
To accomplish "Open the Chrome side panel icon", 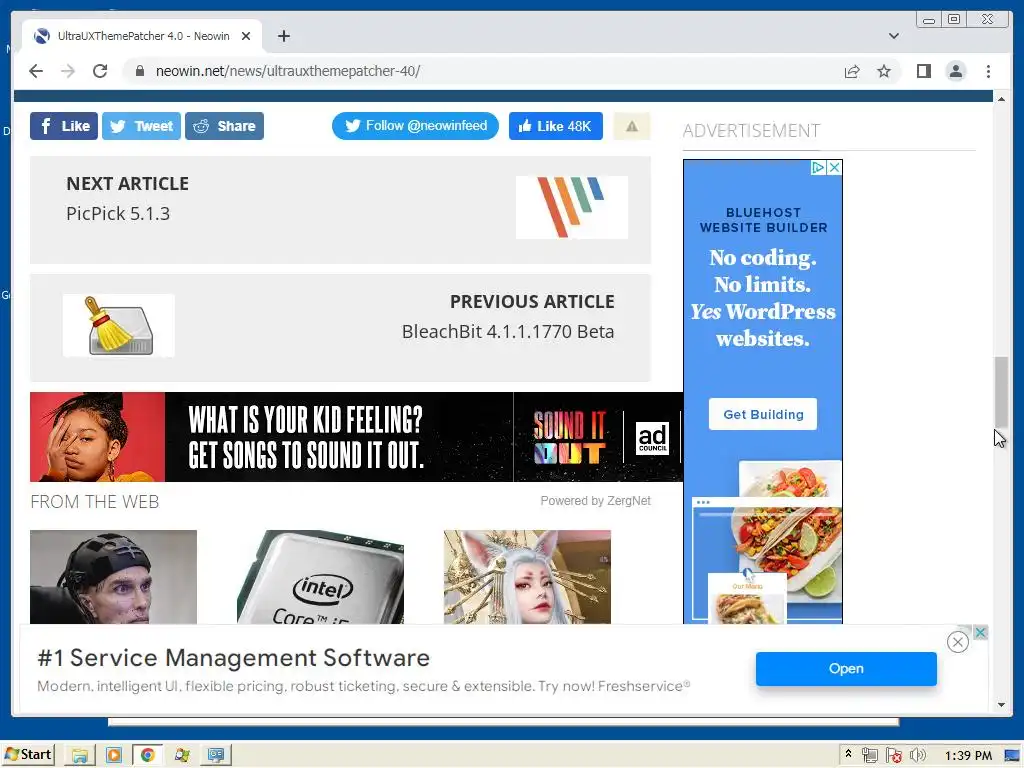I will 923,71.
